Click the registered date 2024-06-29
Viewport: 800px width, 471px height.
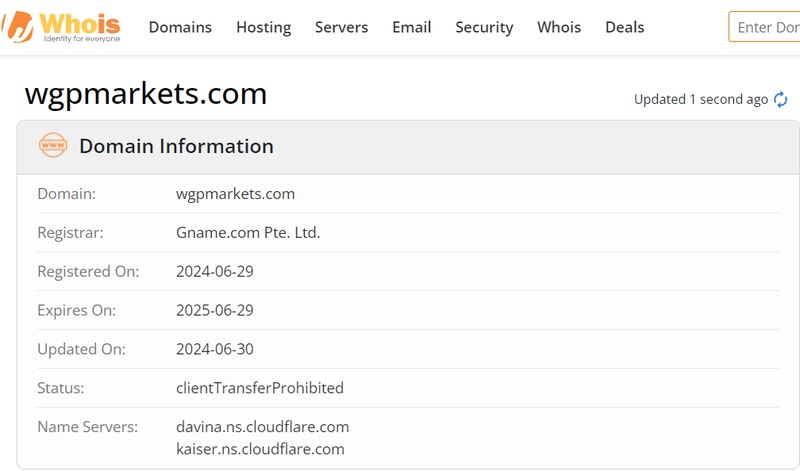point(215,271)
